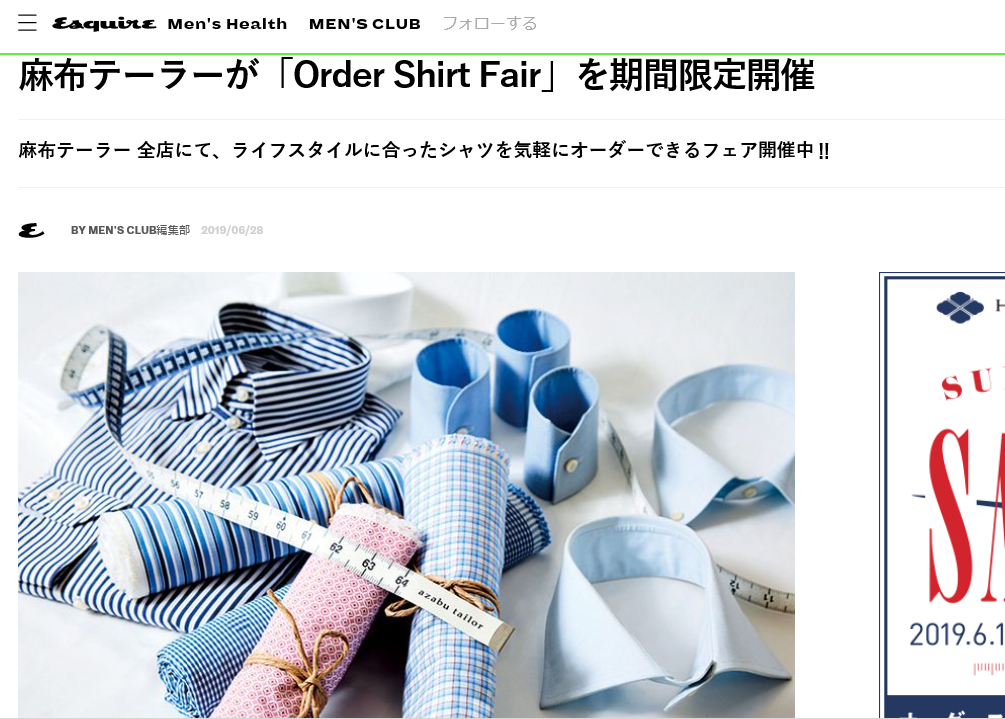Click the navy footer strip of the ad

[945, 707]
